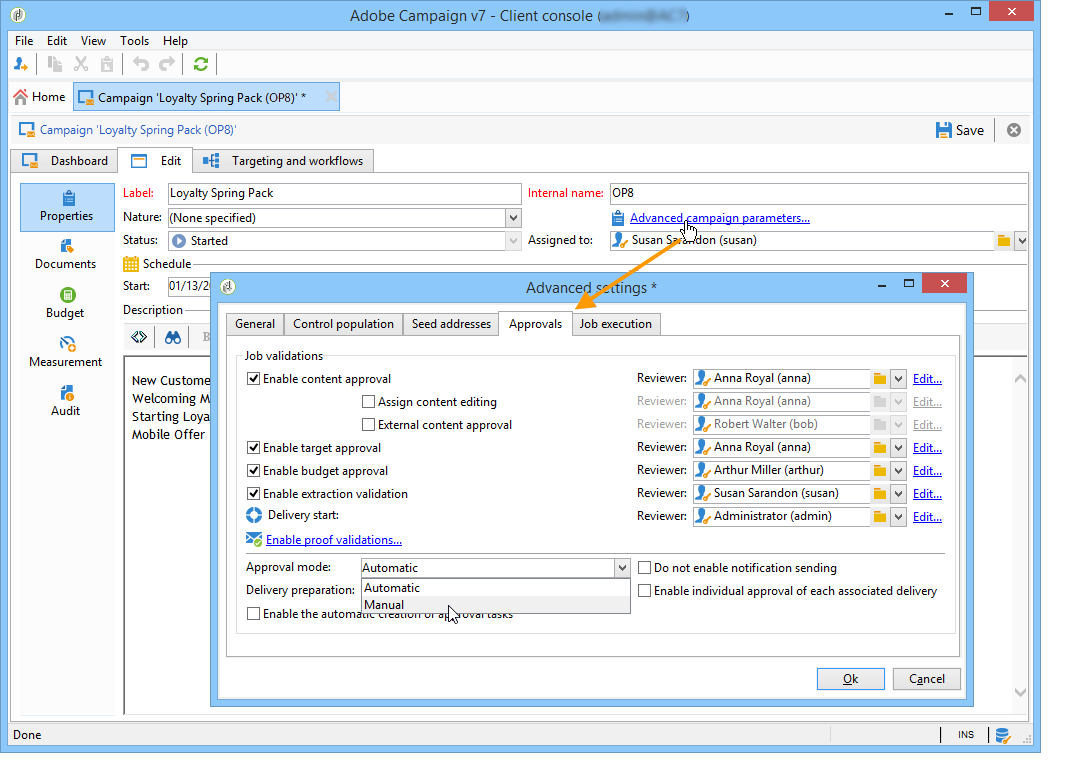
Task: Select the Properties section icon
Action: [x=68, y=207]
